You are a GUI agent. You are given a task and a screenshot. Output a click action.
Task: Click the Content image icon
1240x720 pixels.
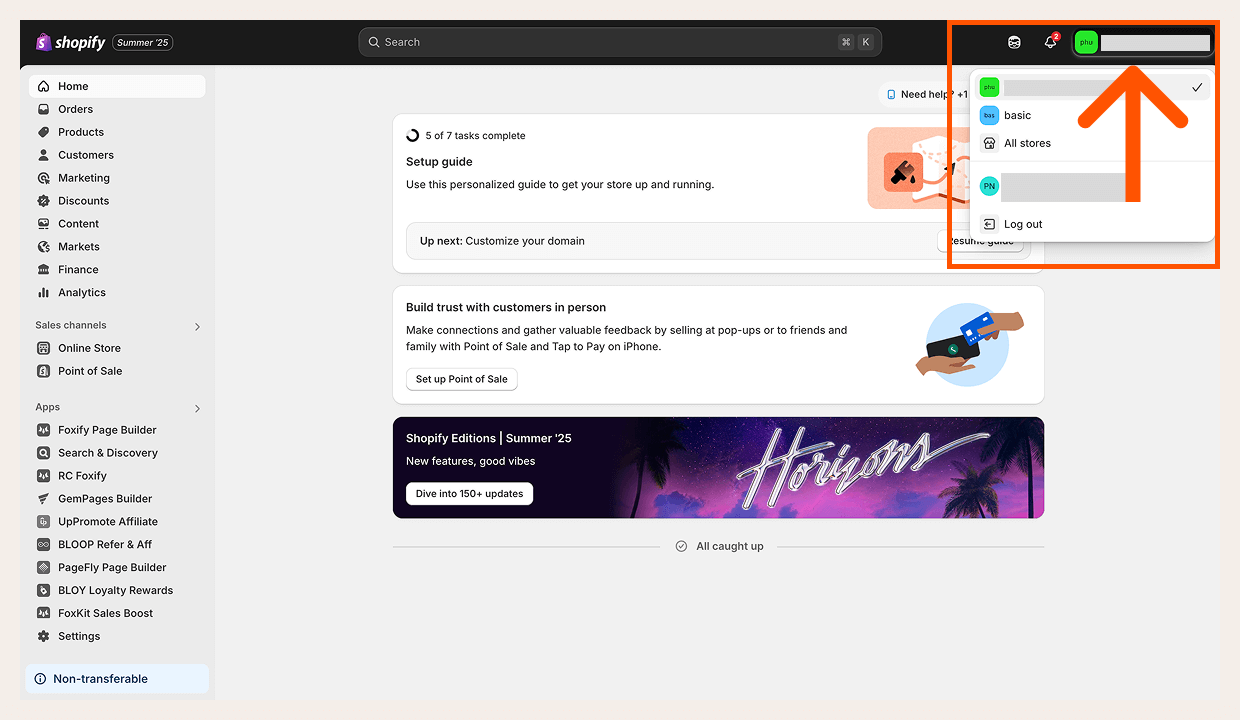point(43,224)
